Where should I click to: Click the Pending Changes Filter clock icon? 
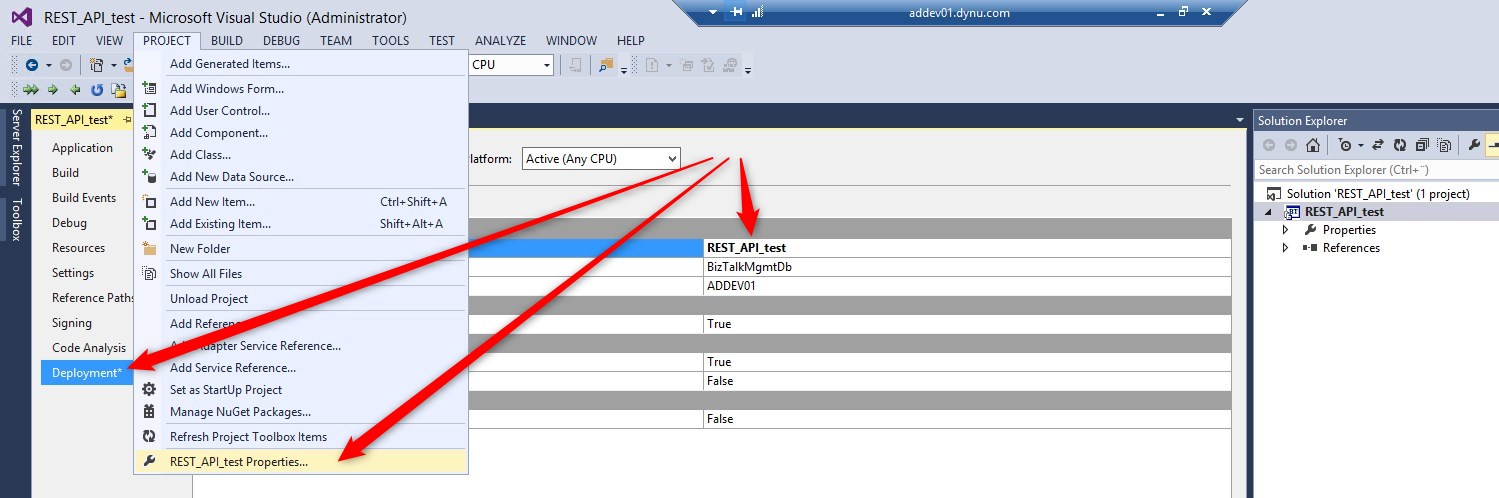pyautogui.click(x=1345, y=146)
